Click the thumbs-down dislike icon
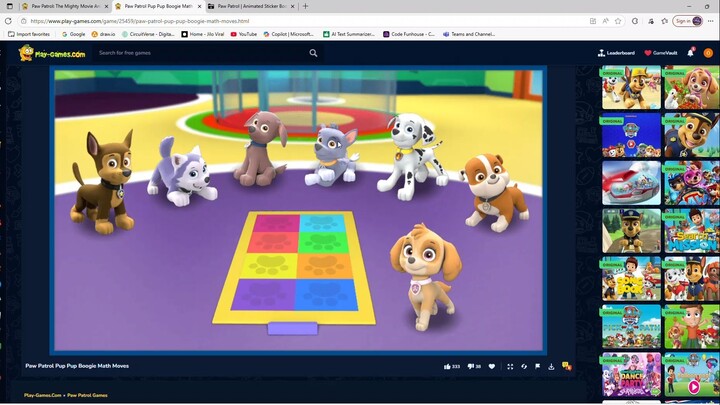The width and height of the screenshot is (720, 405). point(470,367)
